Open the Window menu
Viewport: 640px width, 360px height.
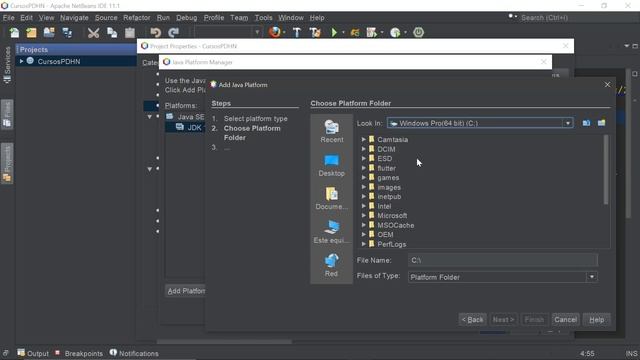click(291, 18)
